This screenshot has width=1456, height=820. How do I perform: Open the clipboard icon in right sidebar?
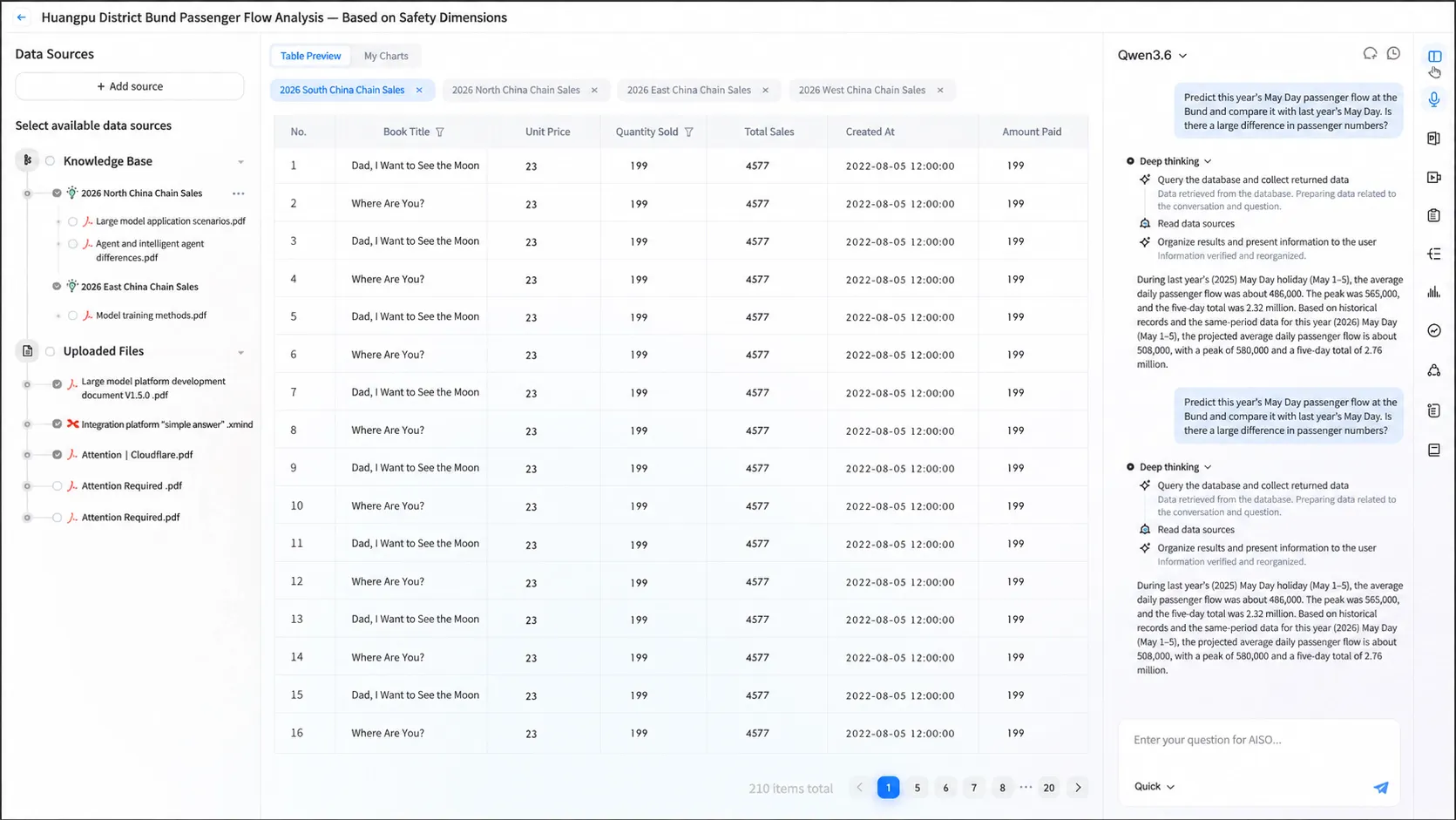tap(1433, 215)
